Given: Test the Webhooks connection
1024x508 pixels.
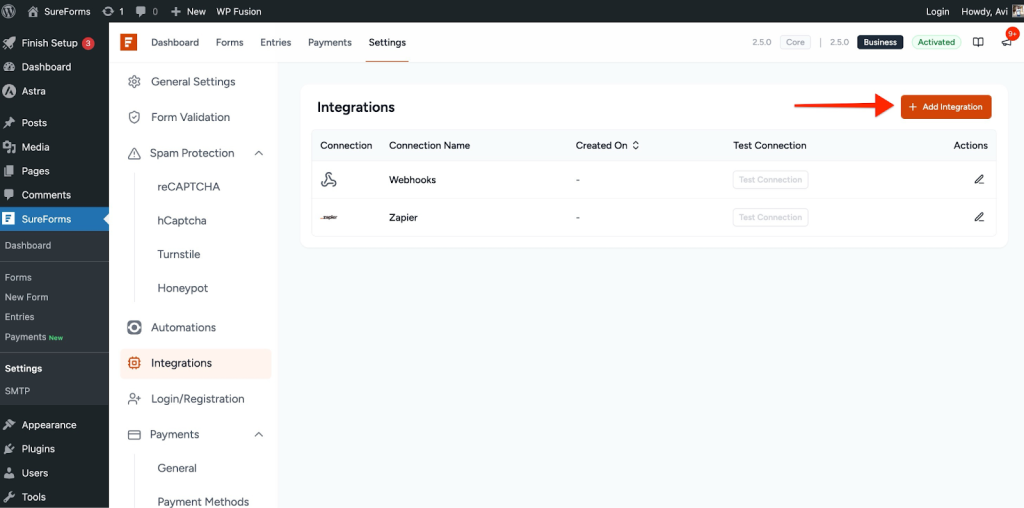Looking at the screenshot, I should [x=770, y=180].
